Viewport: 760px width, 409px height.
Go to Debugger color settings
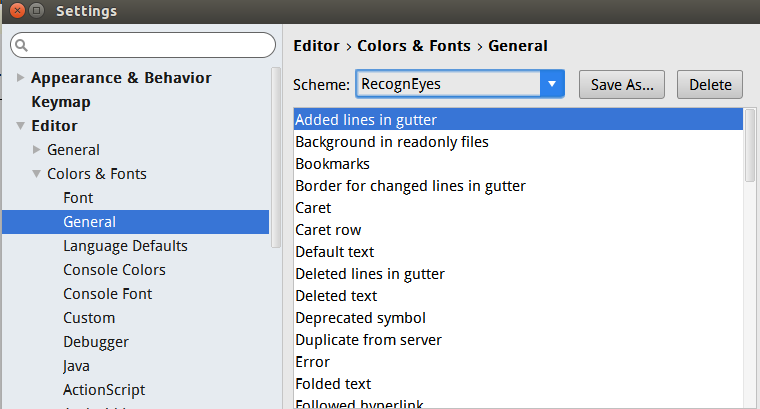click(x=96, y=342)
